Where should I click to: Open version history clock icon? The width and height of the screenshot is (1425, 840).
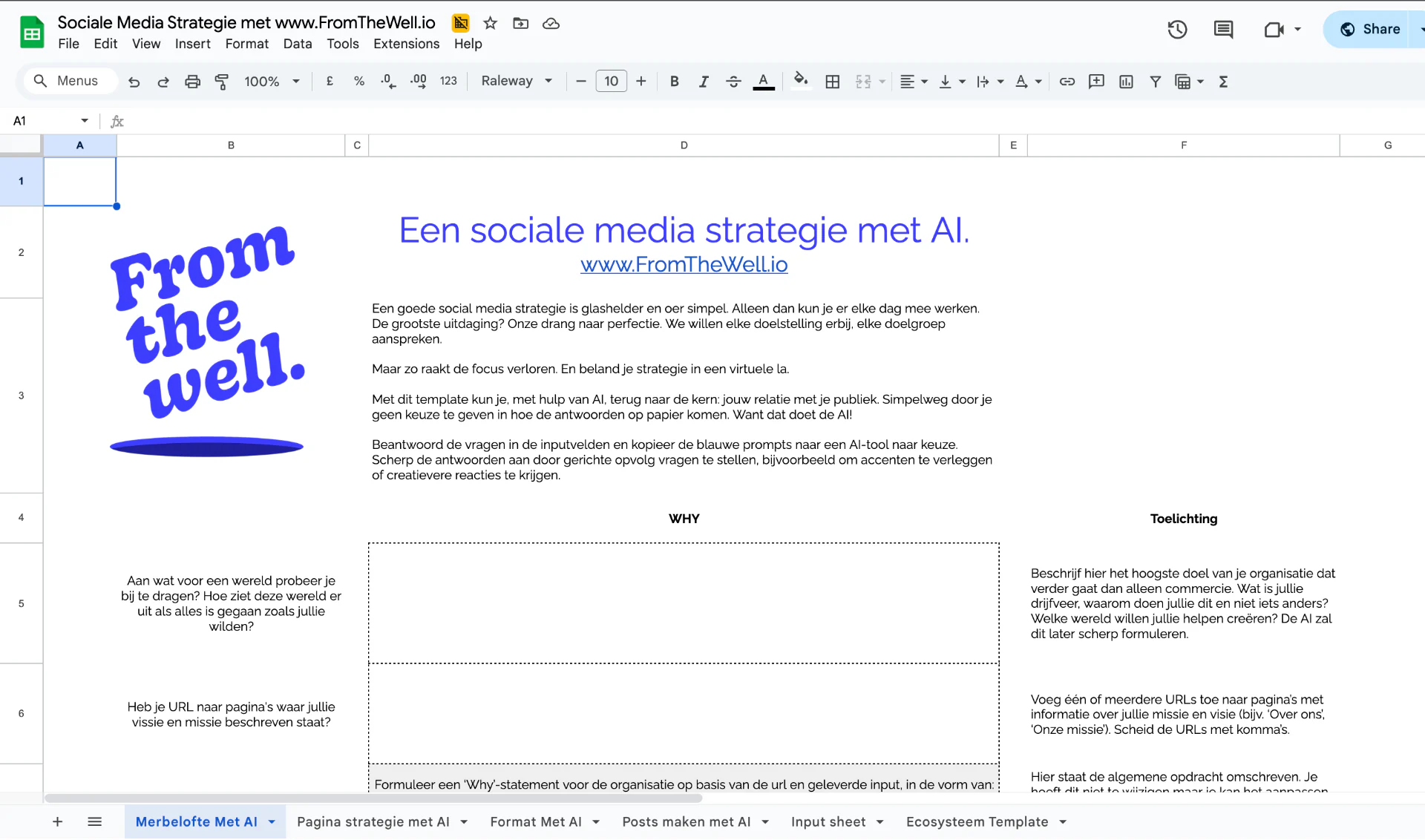coord(1177,30)
